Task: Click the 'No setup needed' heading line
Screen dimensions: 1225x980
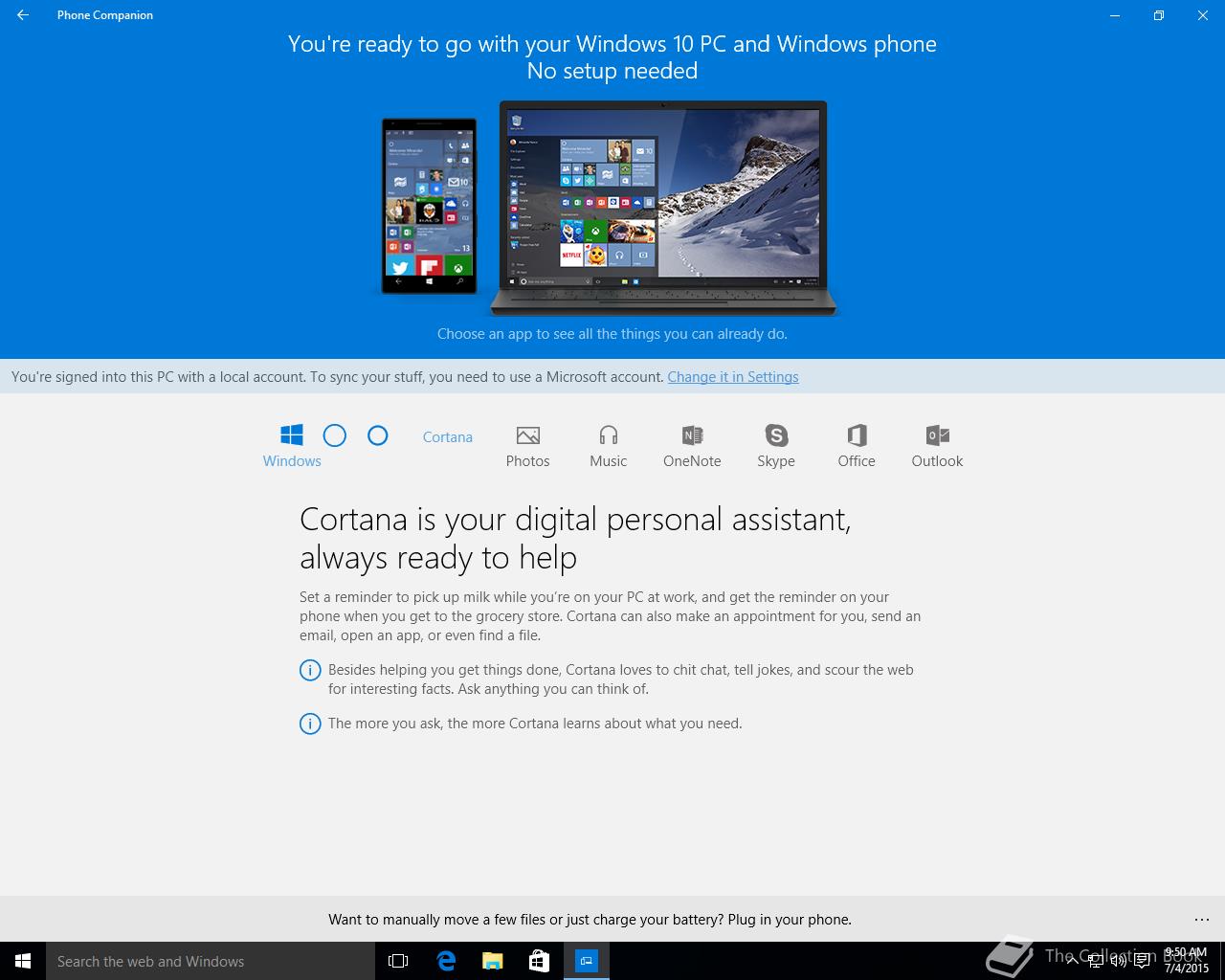Action: pos(612,71)
